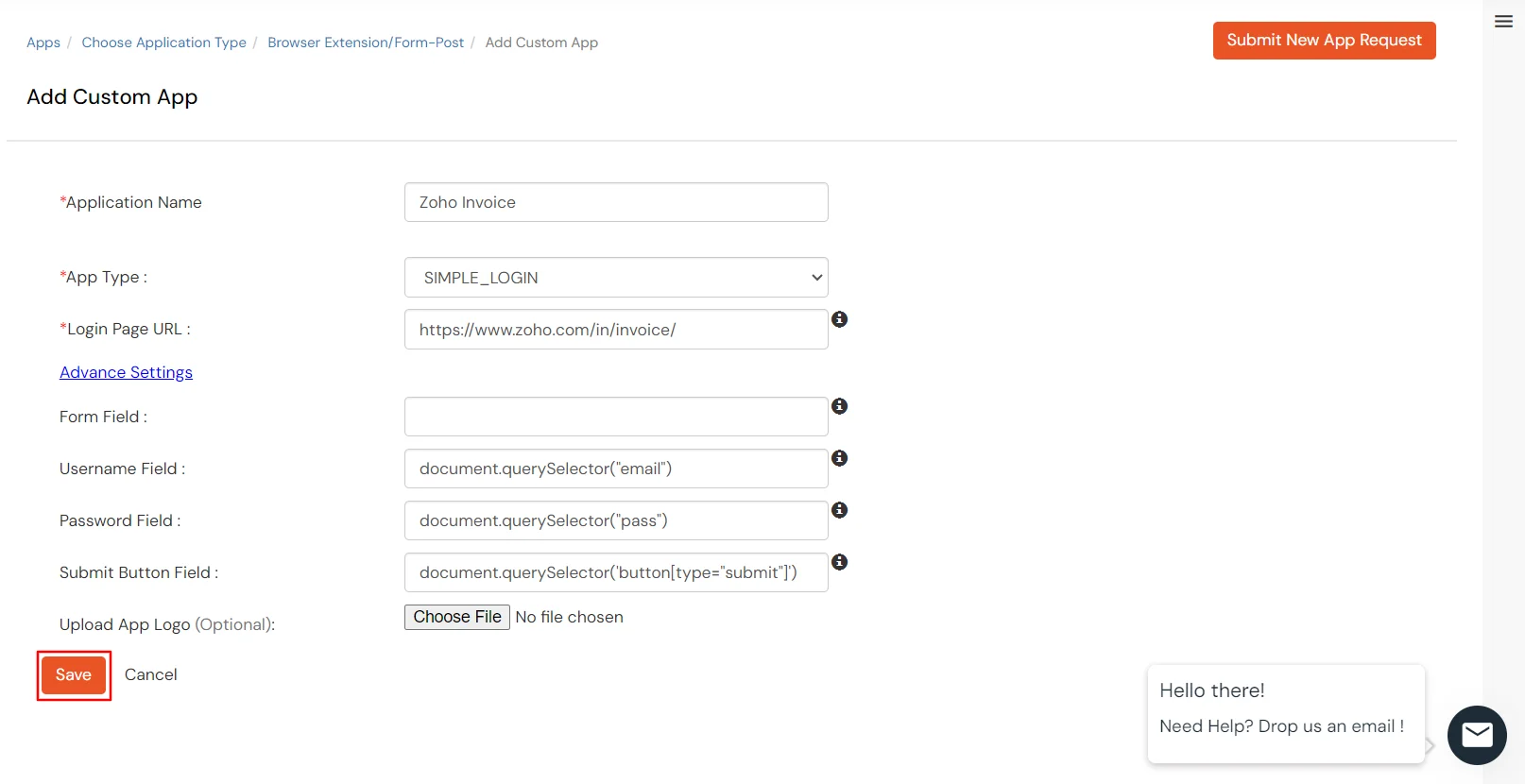Focus the empty Form Field input
1525x784 pixels.
click(616, 417)
